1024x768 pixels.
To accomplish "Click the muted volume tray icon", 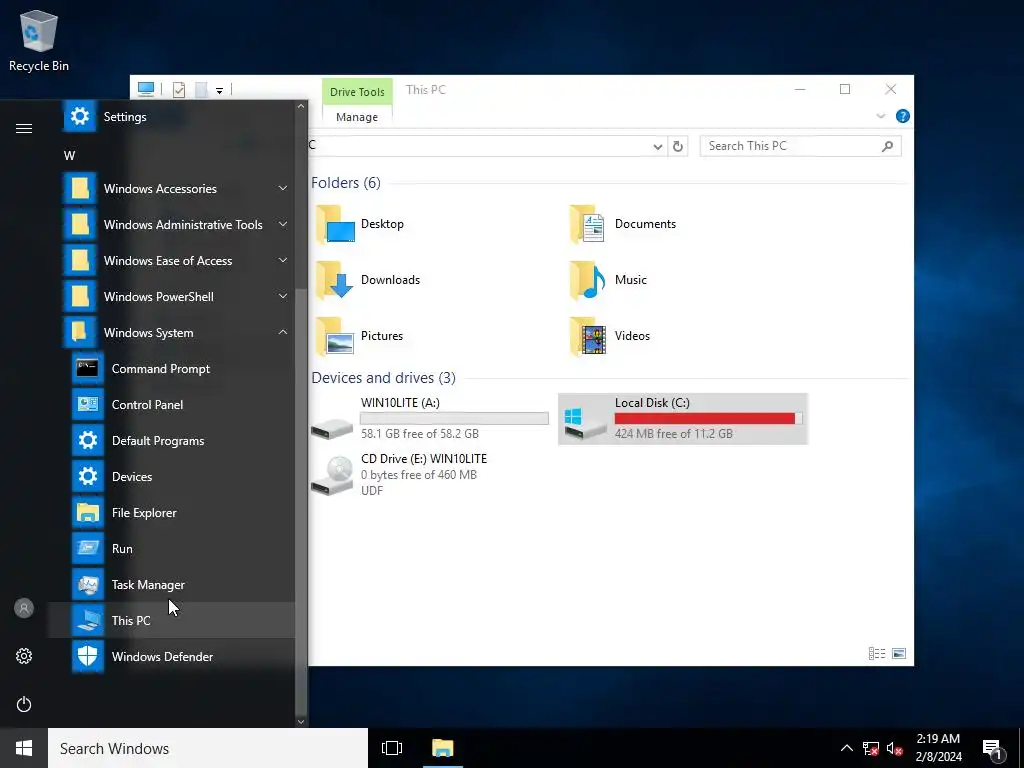I will (x=895, y=748).
